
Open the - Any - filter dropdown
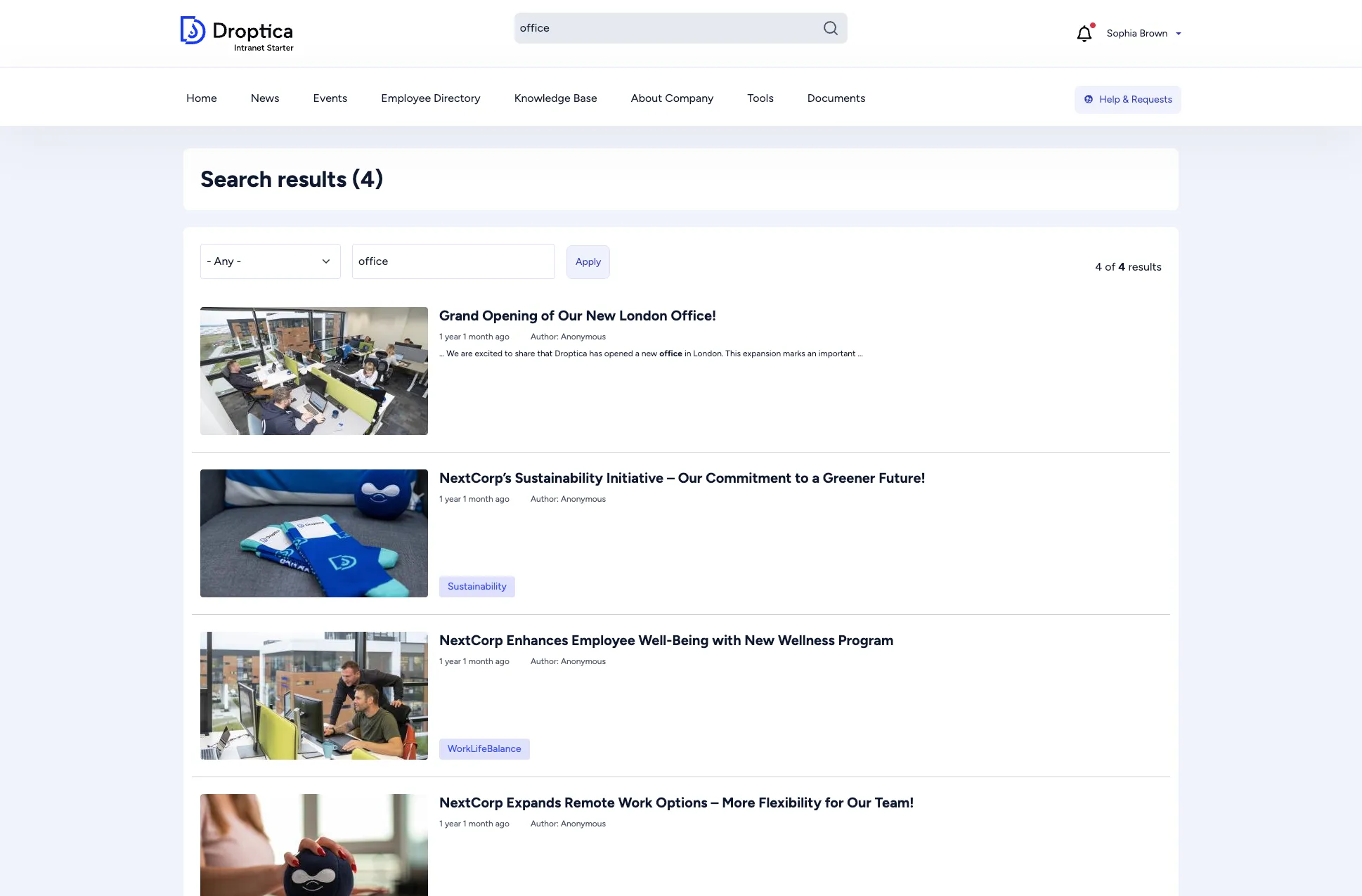click(x=271, y=261)
